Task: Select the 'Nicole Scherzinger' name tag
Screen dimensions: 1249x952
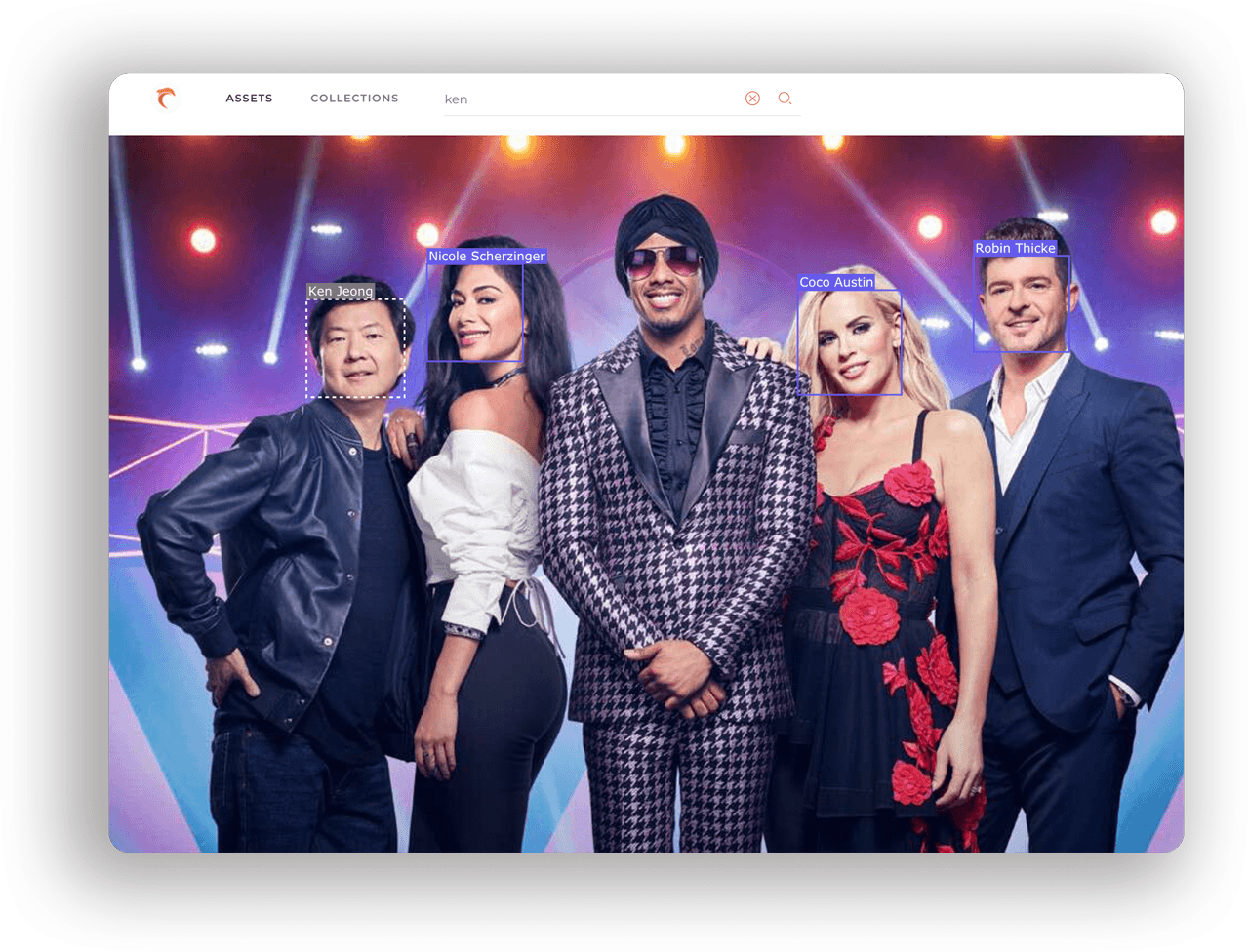Action: 486,257
